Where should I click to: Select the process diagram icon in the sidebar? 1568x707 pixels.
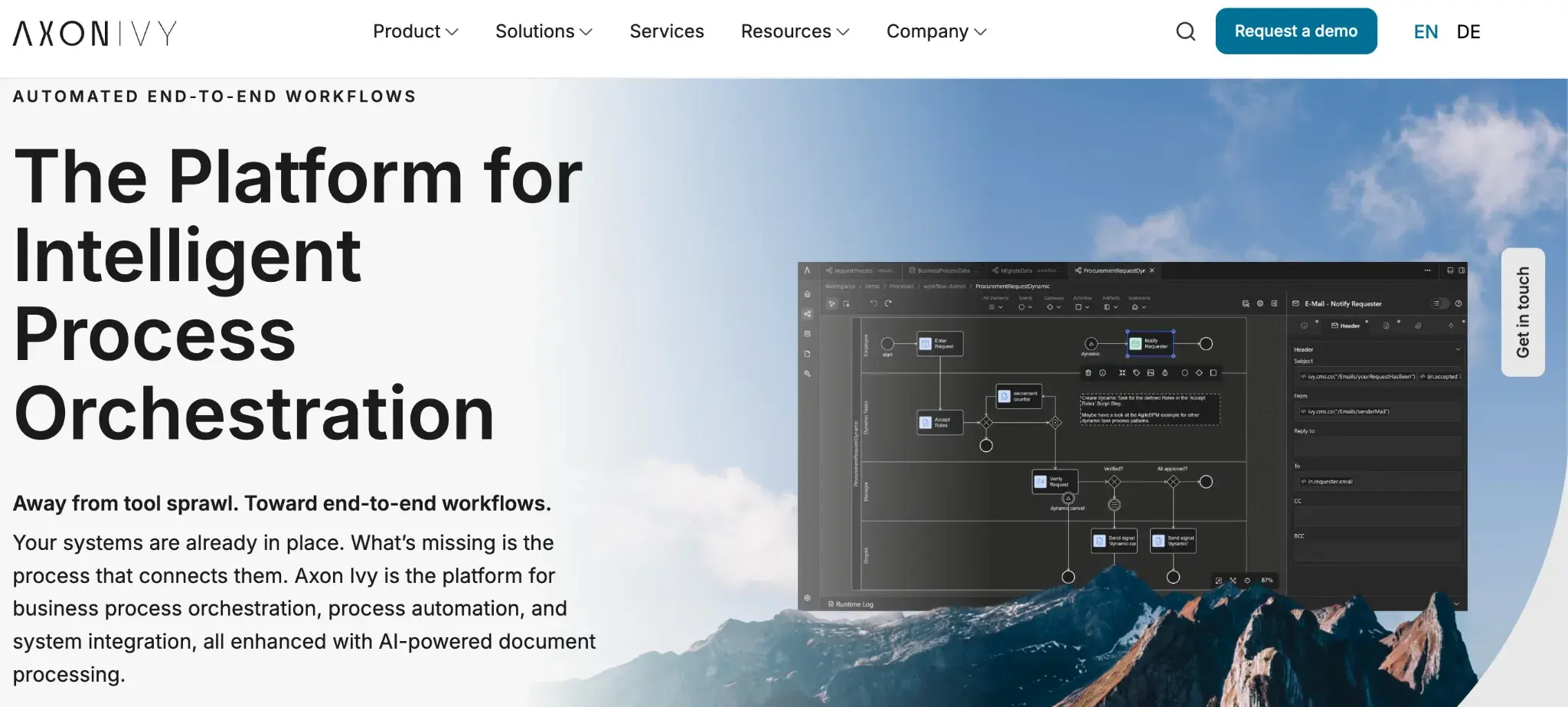point(807,314)
